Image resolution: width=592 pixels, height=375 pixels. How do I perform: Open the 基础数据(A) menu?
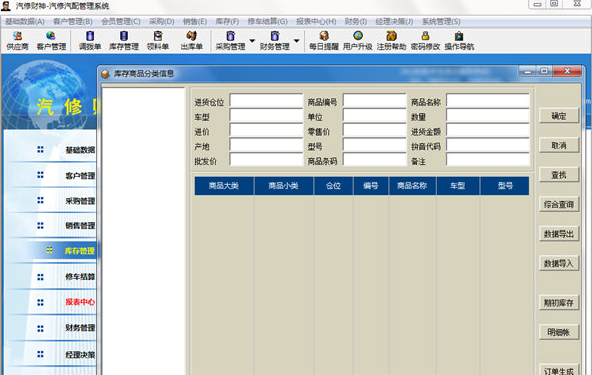coord(25,22)
